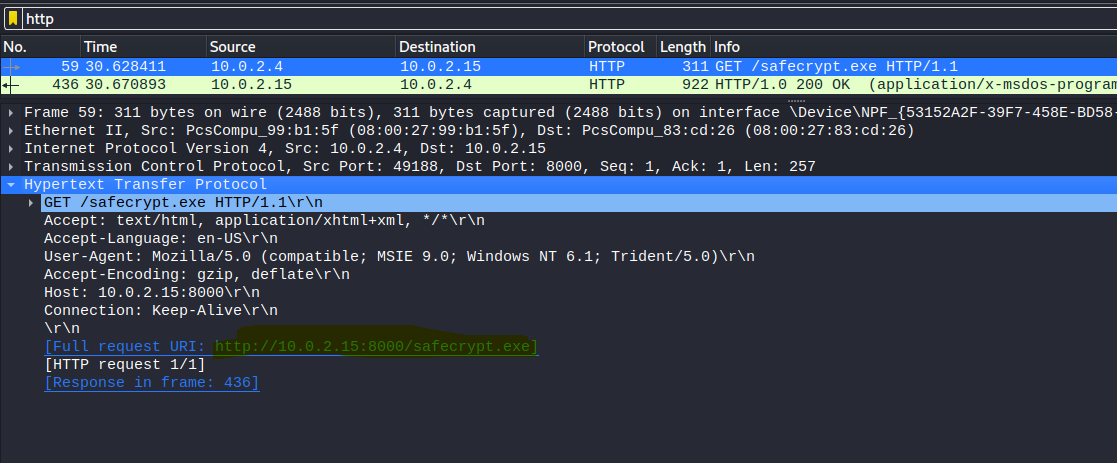This screenshot has height=463, width=1117.
Task: Expand Transmission Control Protocol node
Action: (11, 167)
